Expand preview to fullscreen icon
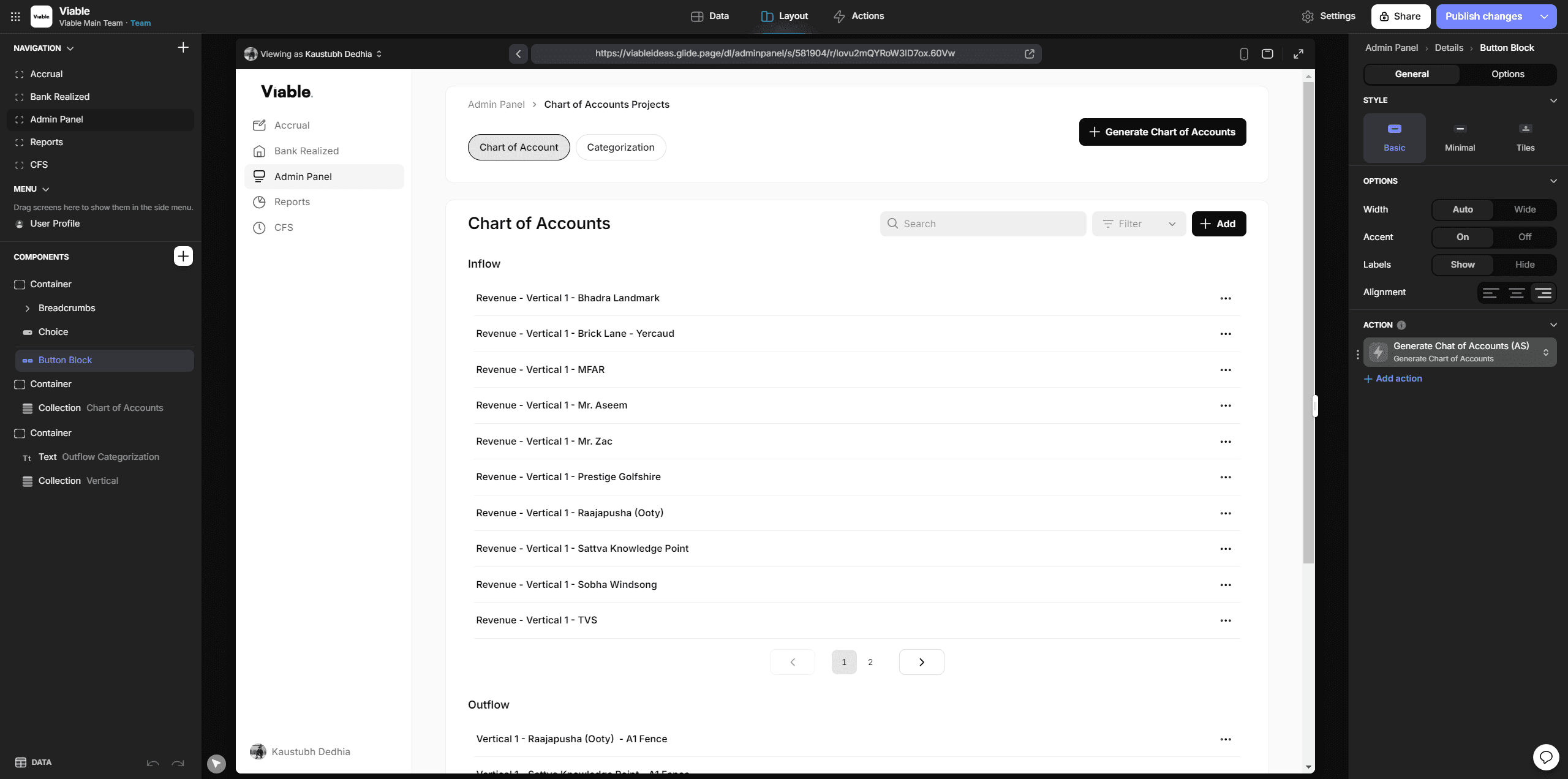Screen dimensions: 1568x779 (1298, 54)
